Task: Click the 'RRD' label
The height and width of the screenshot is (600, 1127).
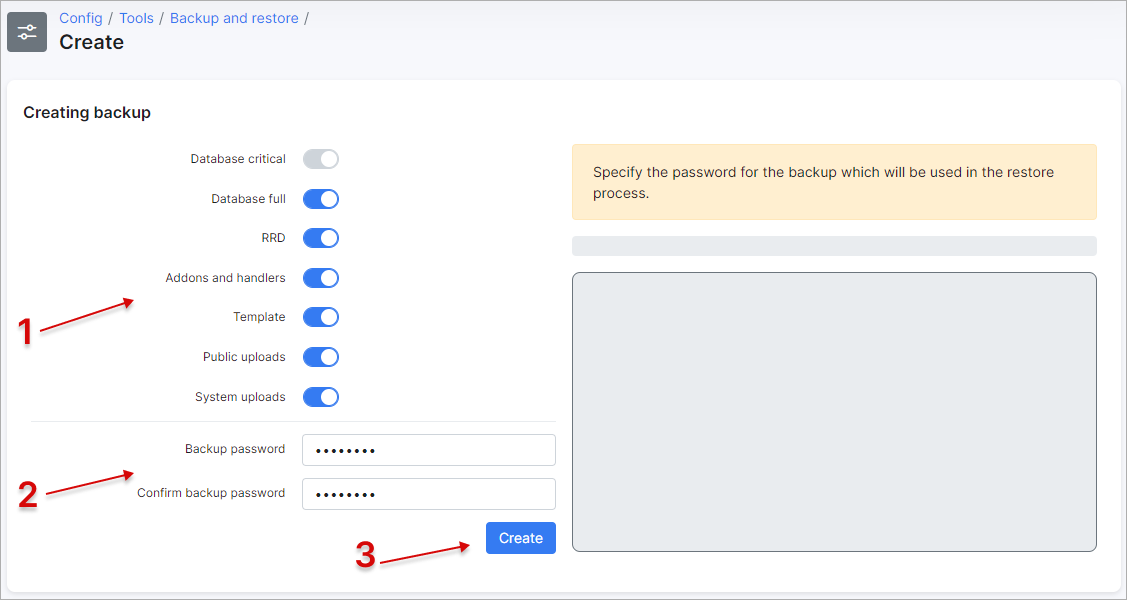Action: tap(274, 238)
